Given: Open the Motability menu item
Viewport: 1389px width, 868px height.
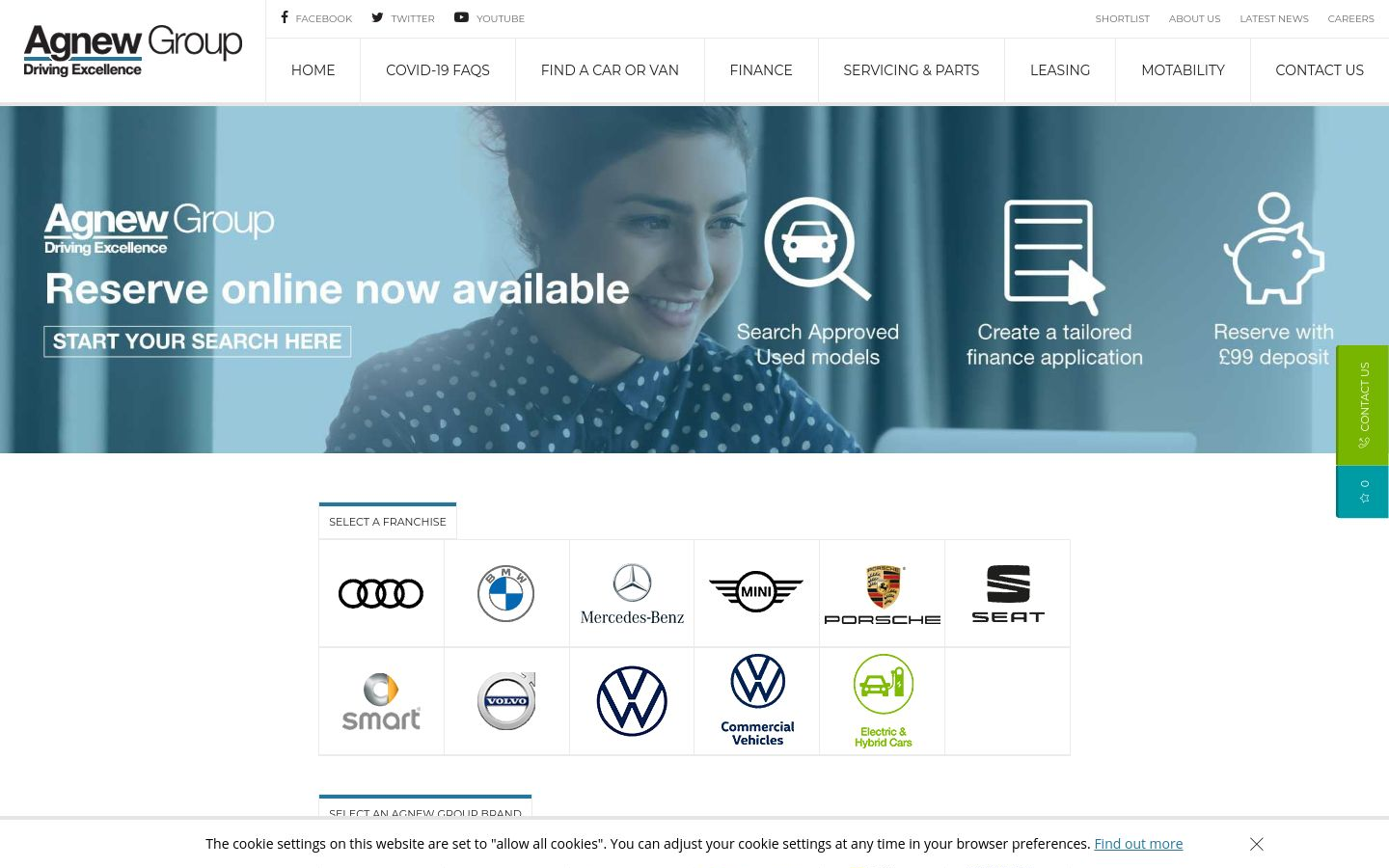Looking at the screenshot, I should pos(1183,70).
